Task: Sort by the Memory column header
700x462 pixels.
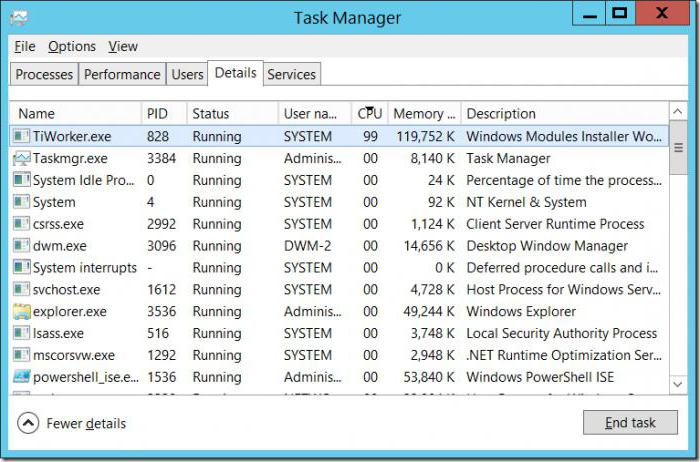Action: coord(424,114)
